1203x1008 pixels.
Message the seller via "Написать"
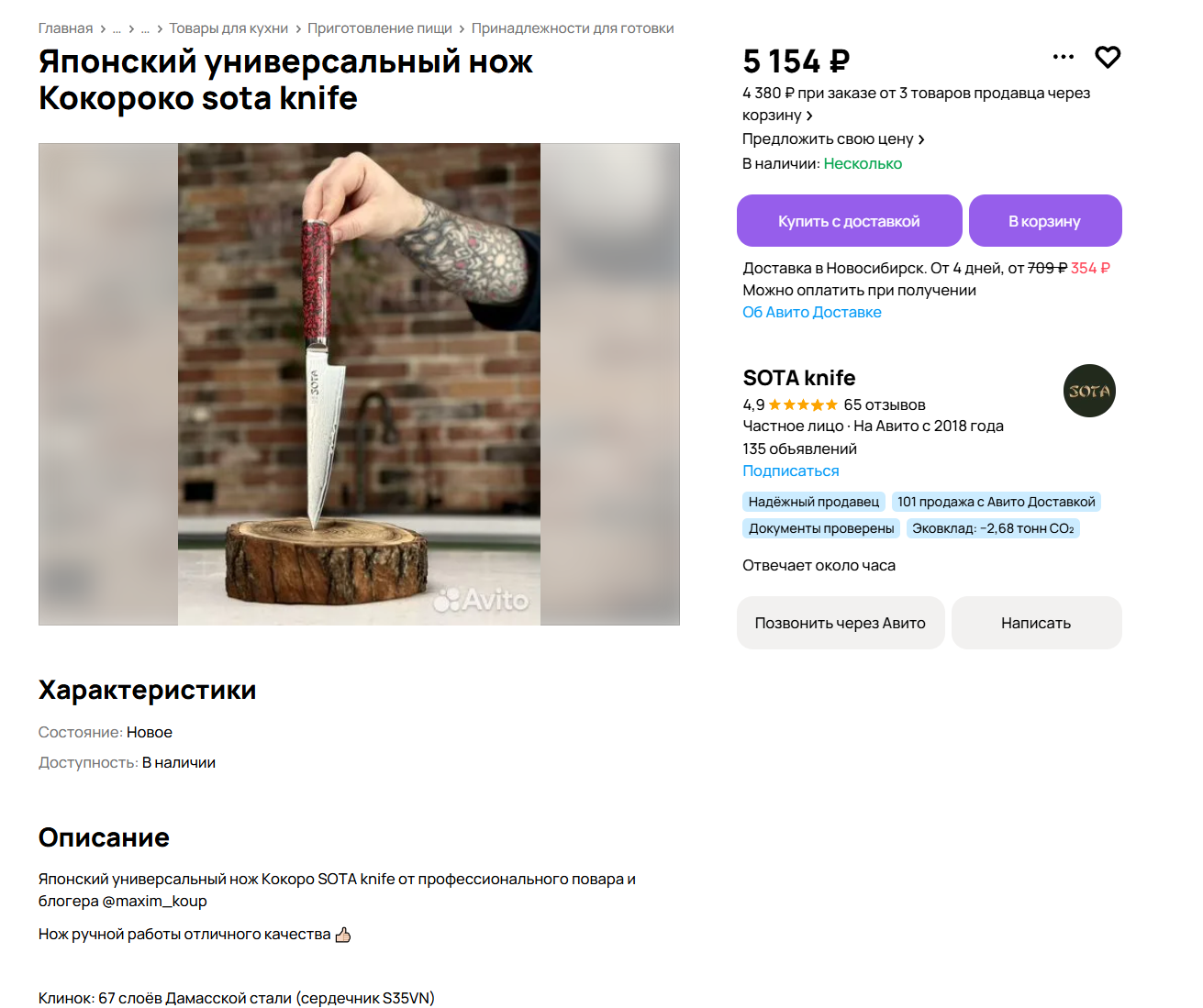[1036, 623]
